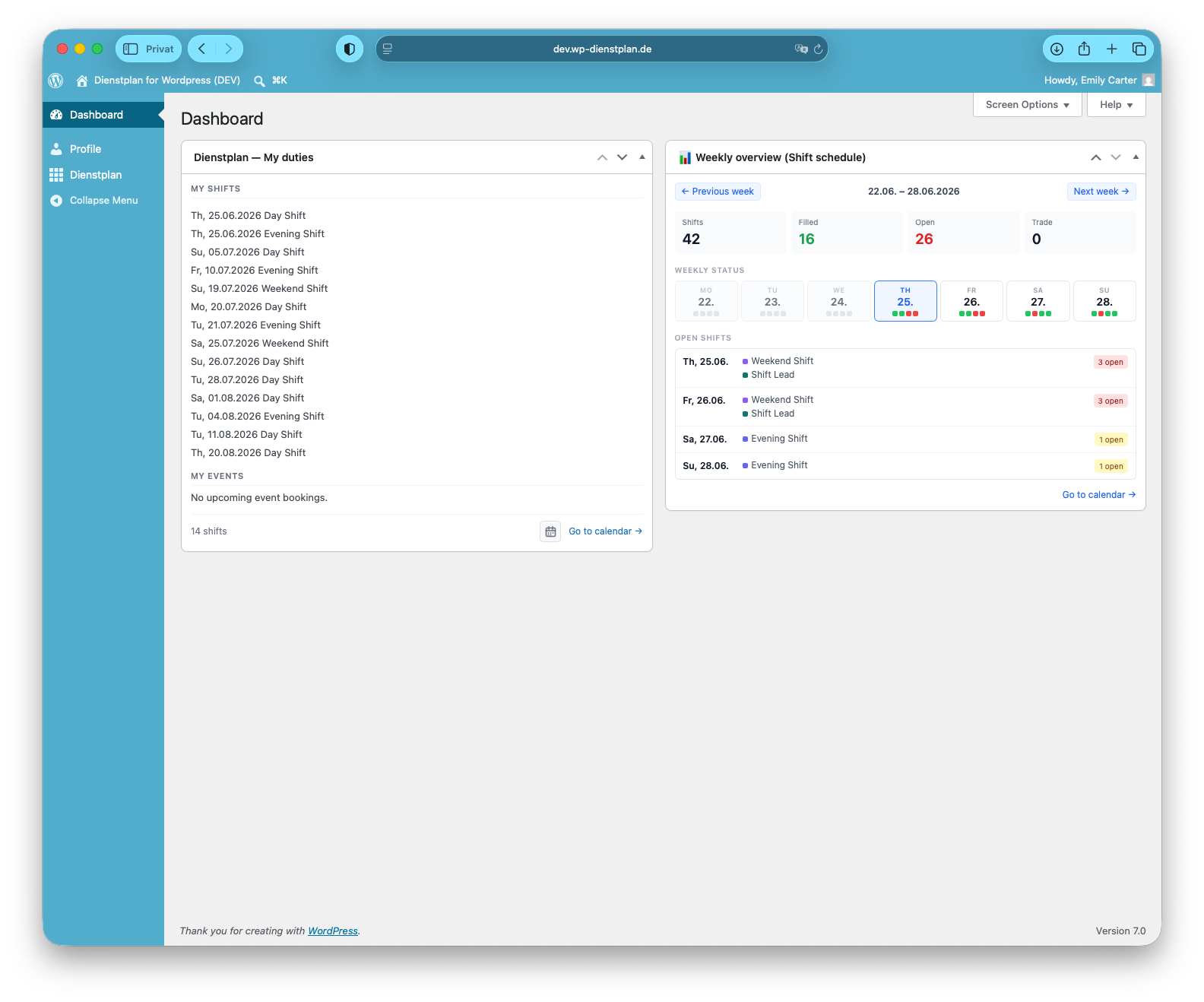Click the '3 open' badge for Th, 25.06.
1204x1002 pixels.
coord(1111,363)
